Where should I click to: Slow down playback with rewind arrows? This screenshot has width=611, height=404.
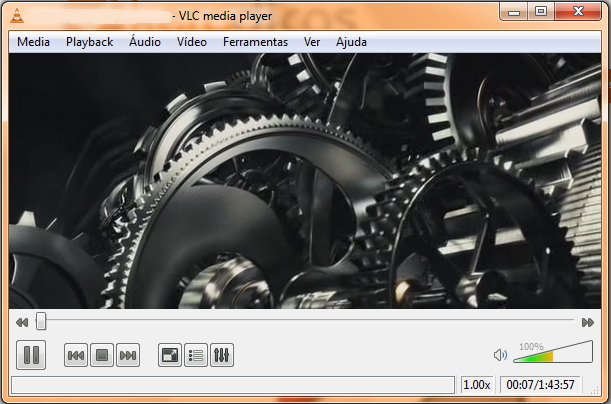[x=22, y=323]
